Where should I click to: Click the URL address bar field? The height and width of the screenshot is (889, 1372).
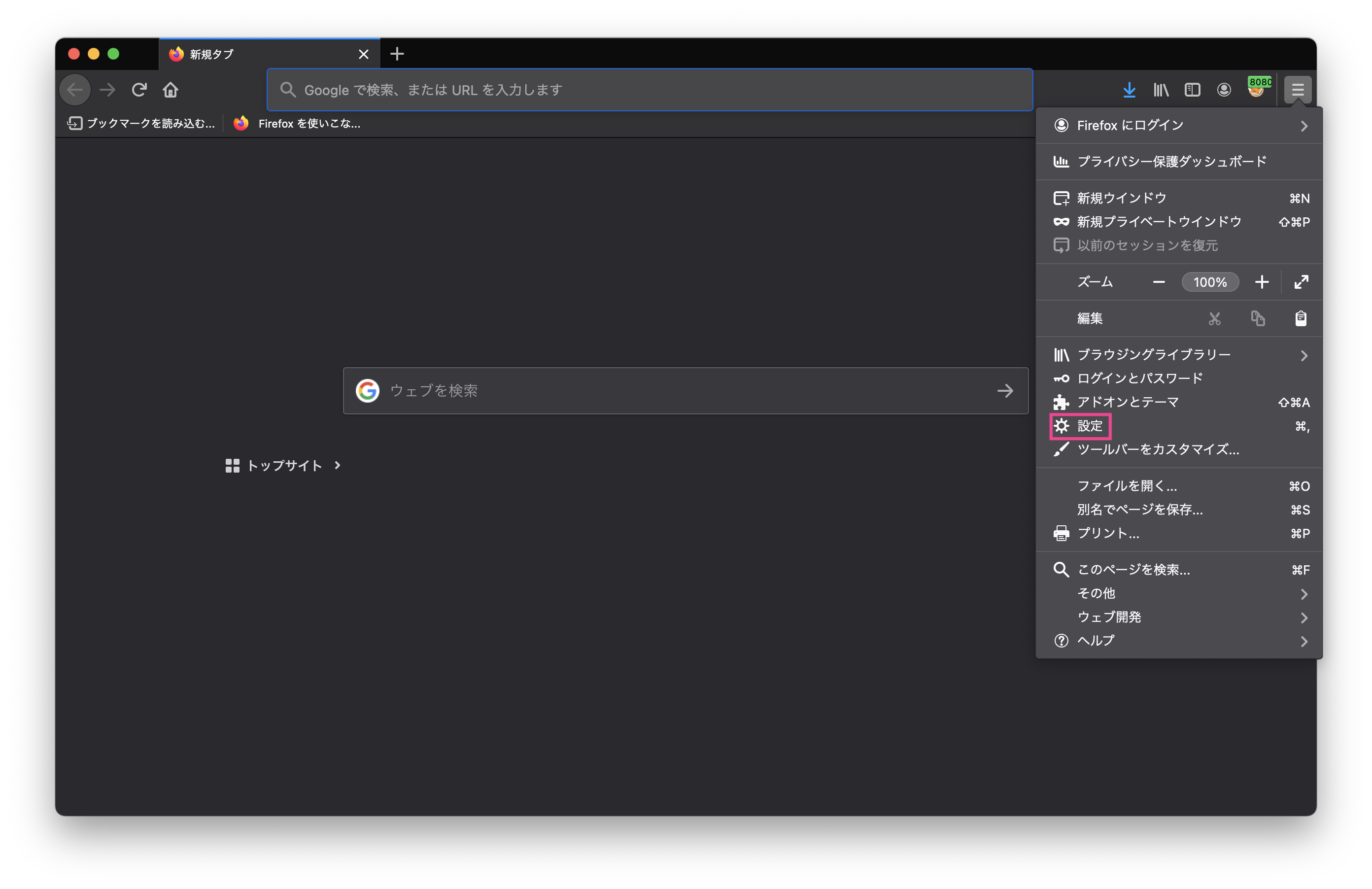650,90
